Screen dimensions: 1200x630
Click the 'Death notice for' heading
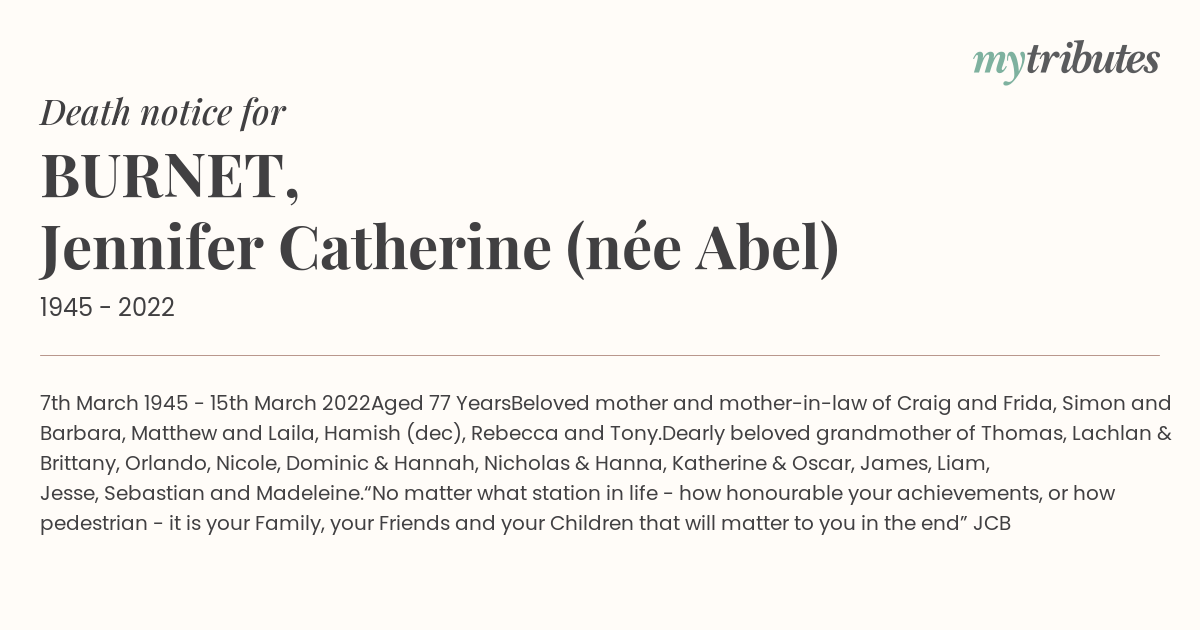[163, 113]
